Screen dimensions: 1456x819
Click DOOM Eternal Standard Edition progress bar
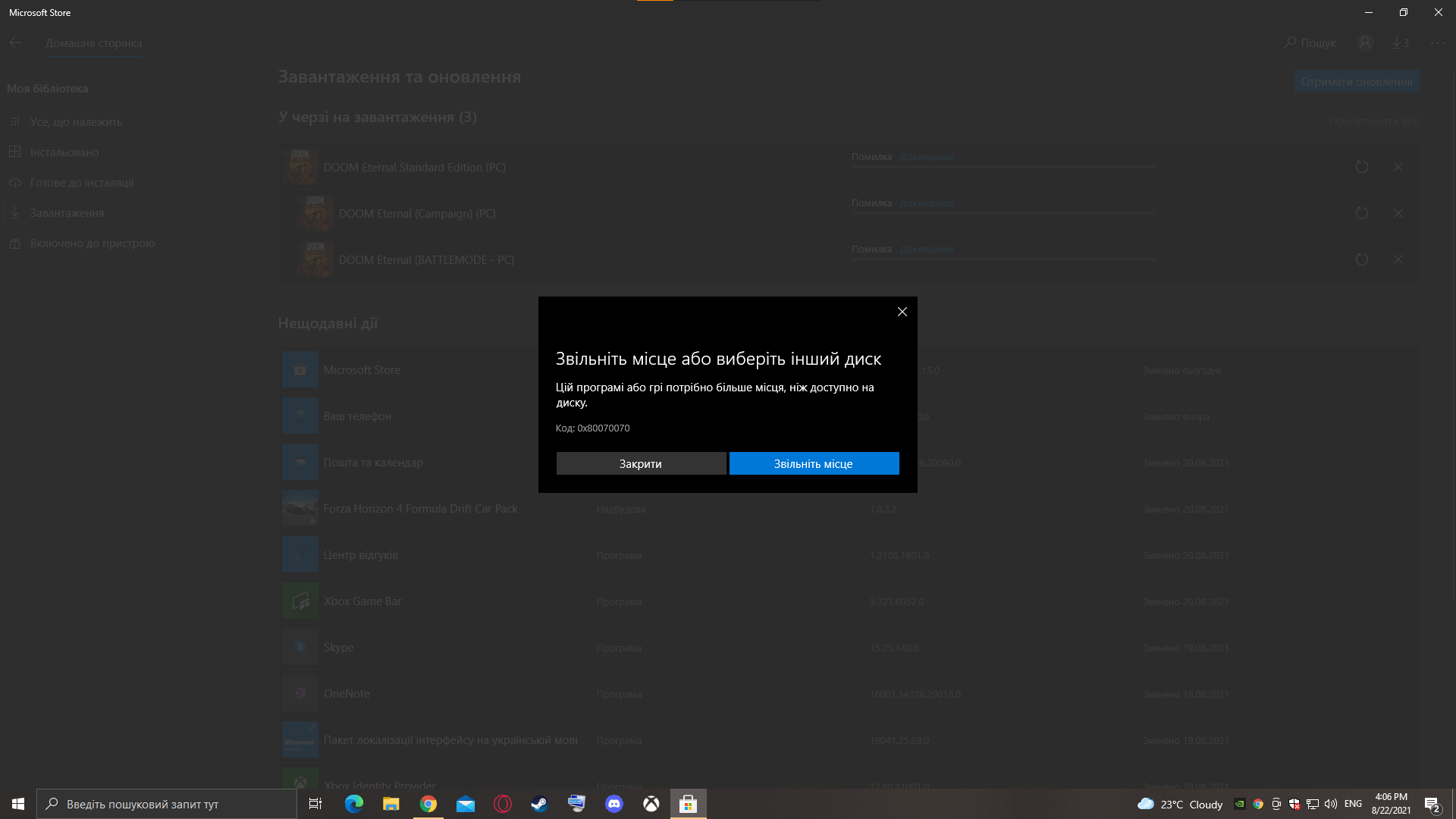[x=1003, y=167]
